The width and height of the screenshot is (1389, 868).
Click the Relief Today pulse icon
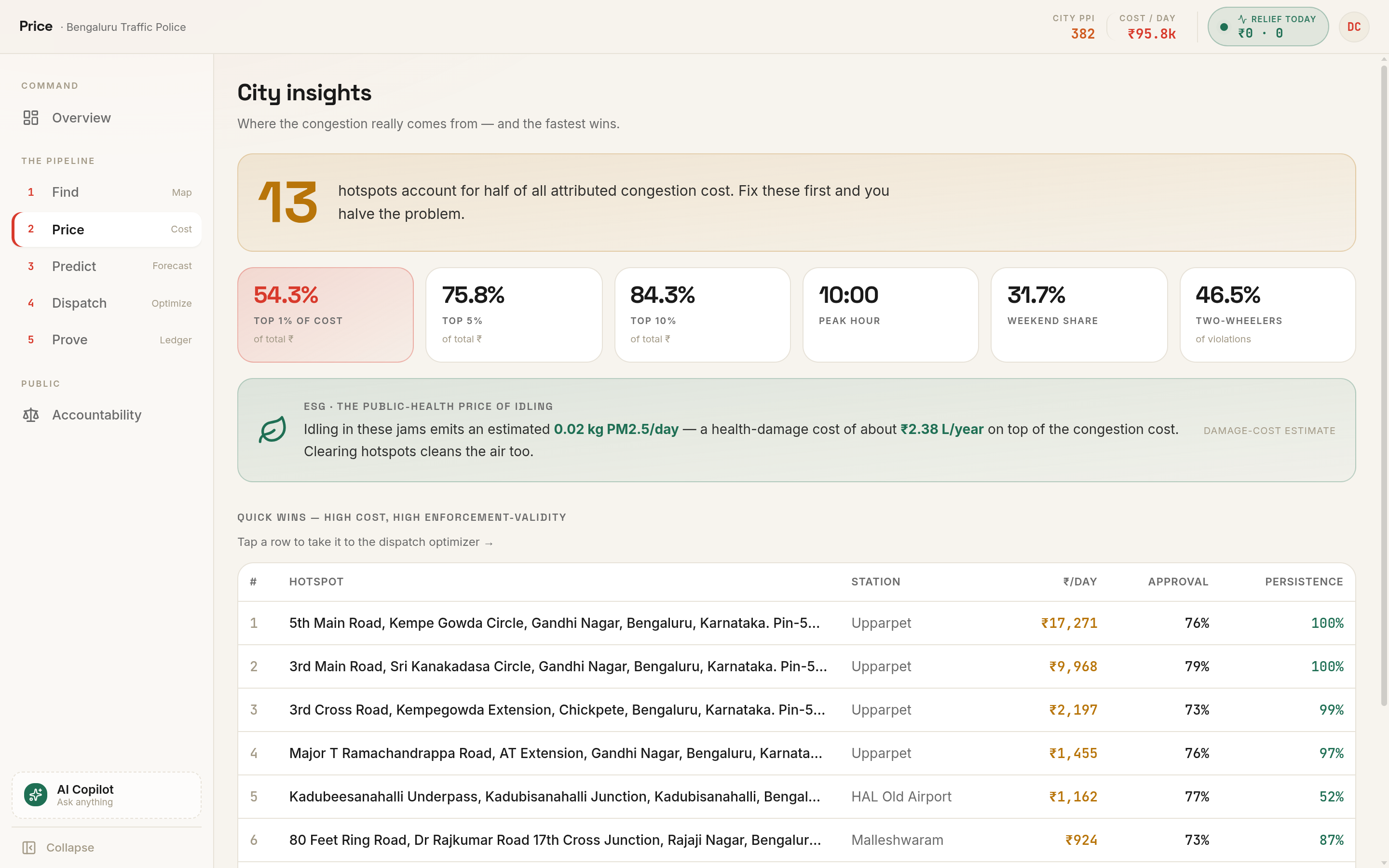coord(1242,19)
